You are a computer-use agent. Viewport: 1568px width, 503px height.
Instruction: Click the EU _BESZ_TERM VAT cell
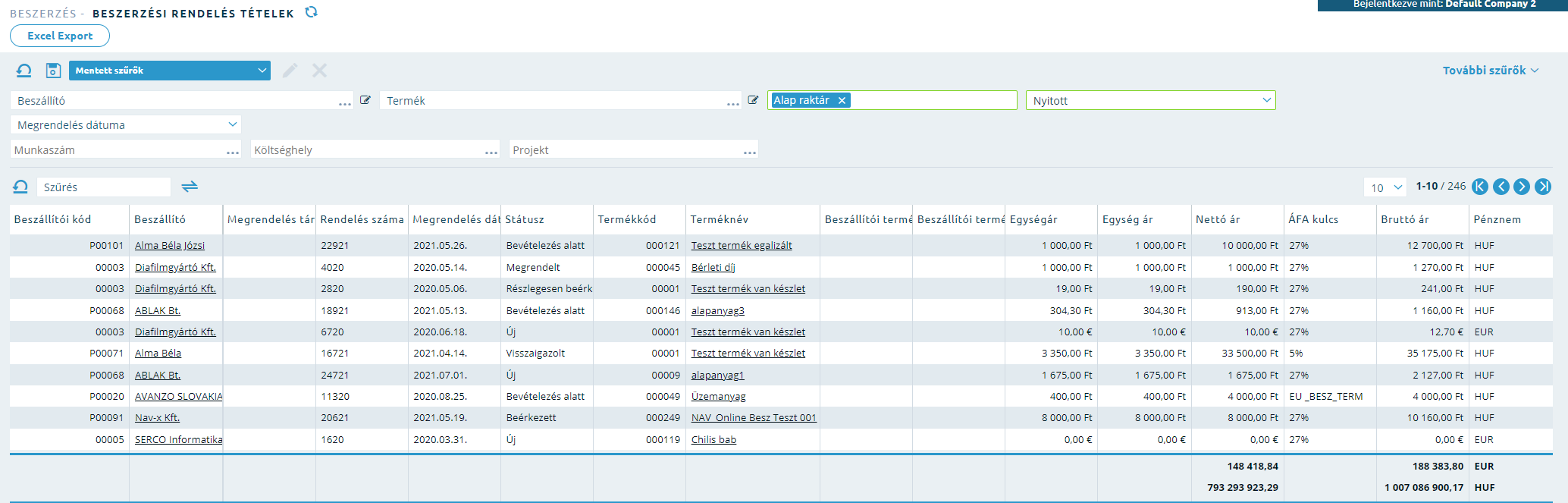click(1330, 396)
